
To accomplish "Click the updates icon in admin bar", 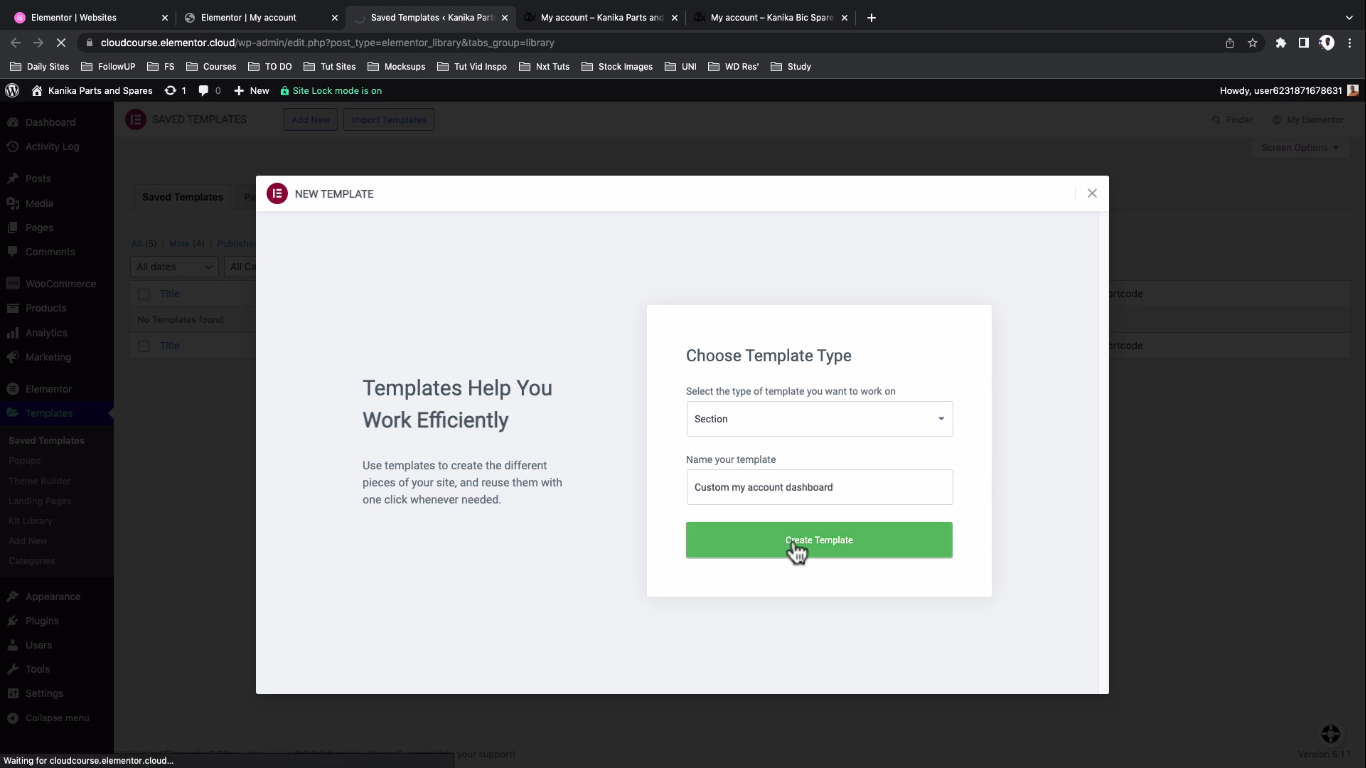I will tap(175, 90).
